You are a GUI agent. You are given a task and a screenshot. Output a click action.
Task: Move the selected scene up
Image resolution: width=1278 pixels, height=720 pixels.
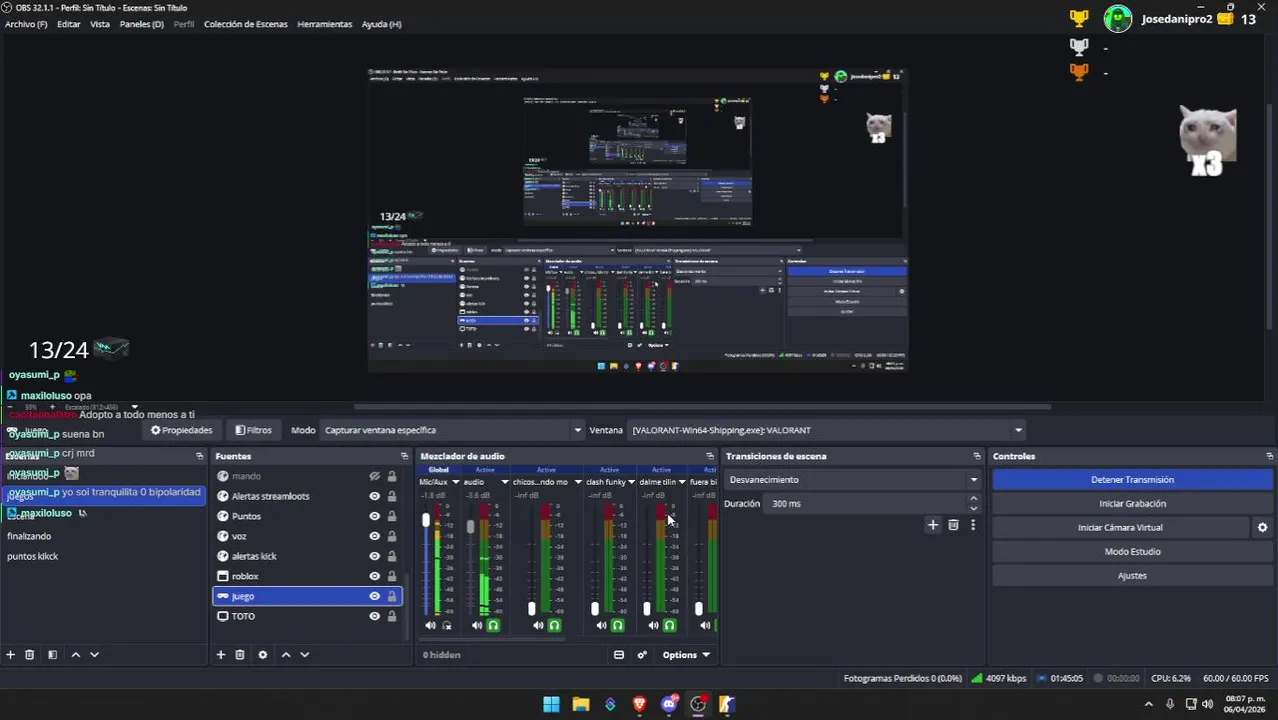(x=75, y=654)
